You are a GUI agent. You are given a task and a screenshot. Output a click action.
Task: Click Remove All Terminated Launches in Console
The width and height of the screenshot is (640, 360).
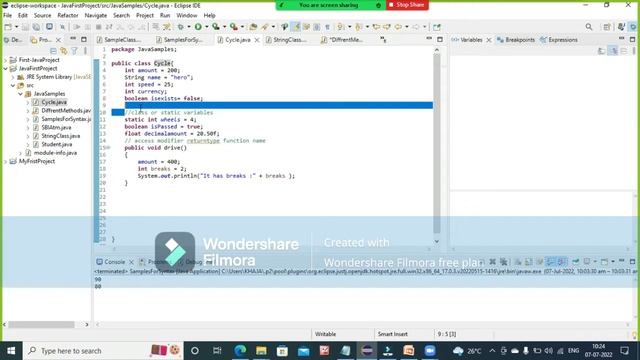(x=504, y=262)
